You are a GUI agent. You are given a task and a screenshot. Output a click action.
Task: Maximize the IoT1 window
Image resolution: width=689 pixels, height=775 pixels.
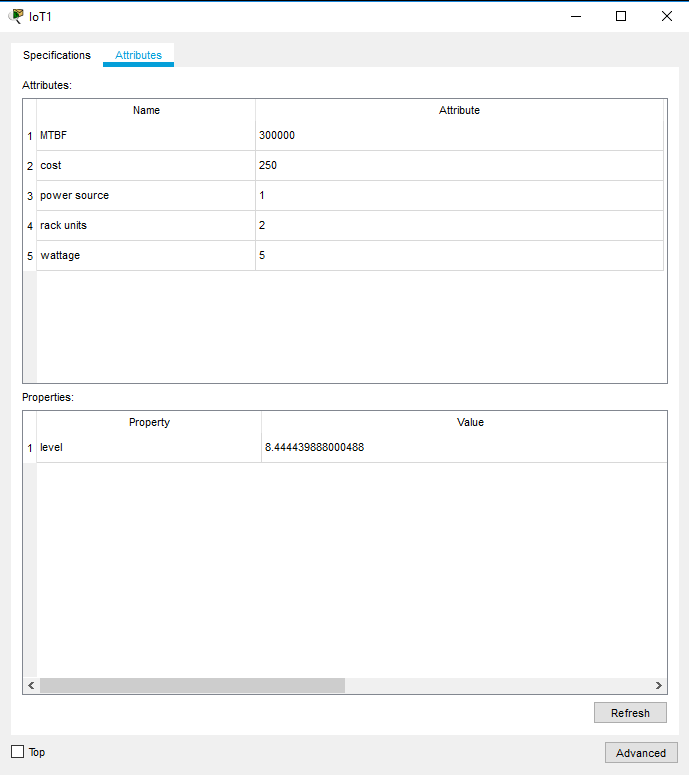621,16
